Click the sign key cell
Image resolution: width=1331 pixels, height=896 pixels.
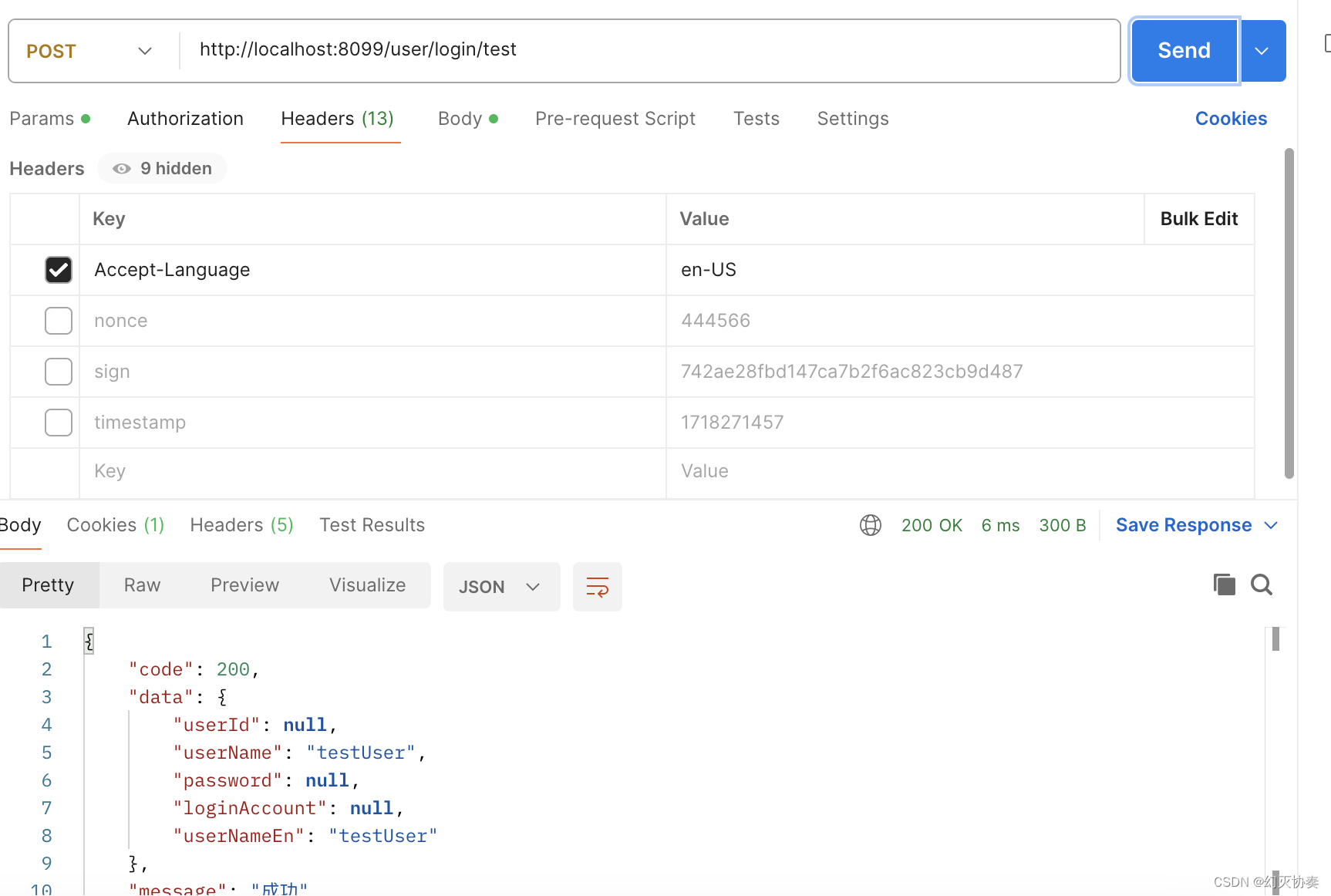(x=372, y=372)
